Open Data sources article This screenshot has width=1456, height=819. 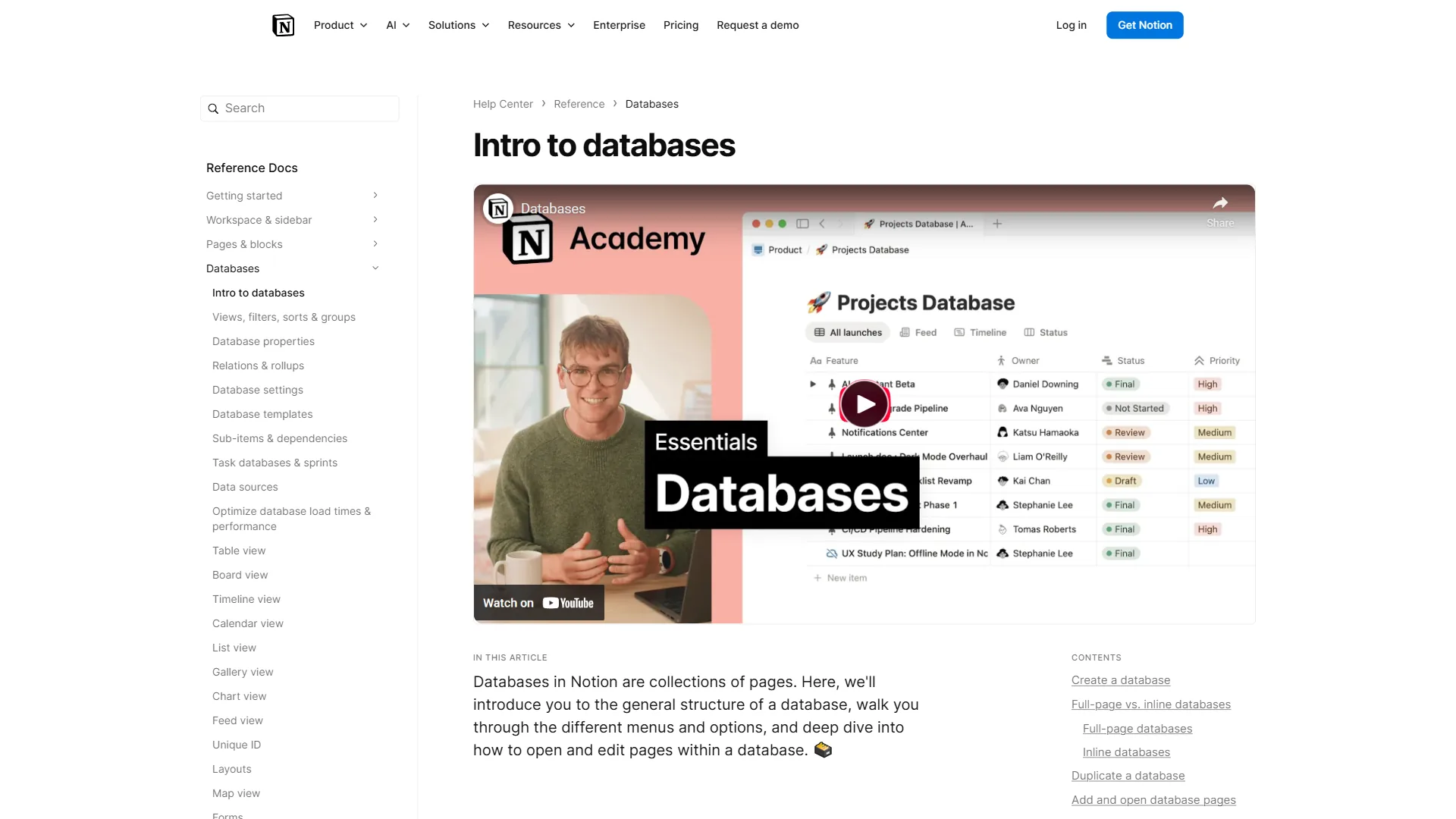(245, 487)
